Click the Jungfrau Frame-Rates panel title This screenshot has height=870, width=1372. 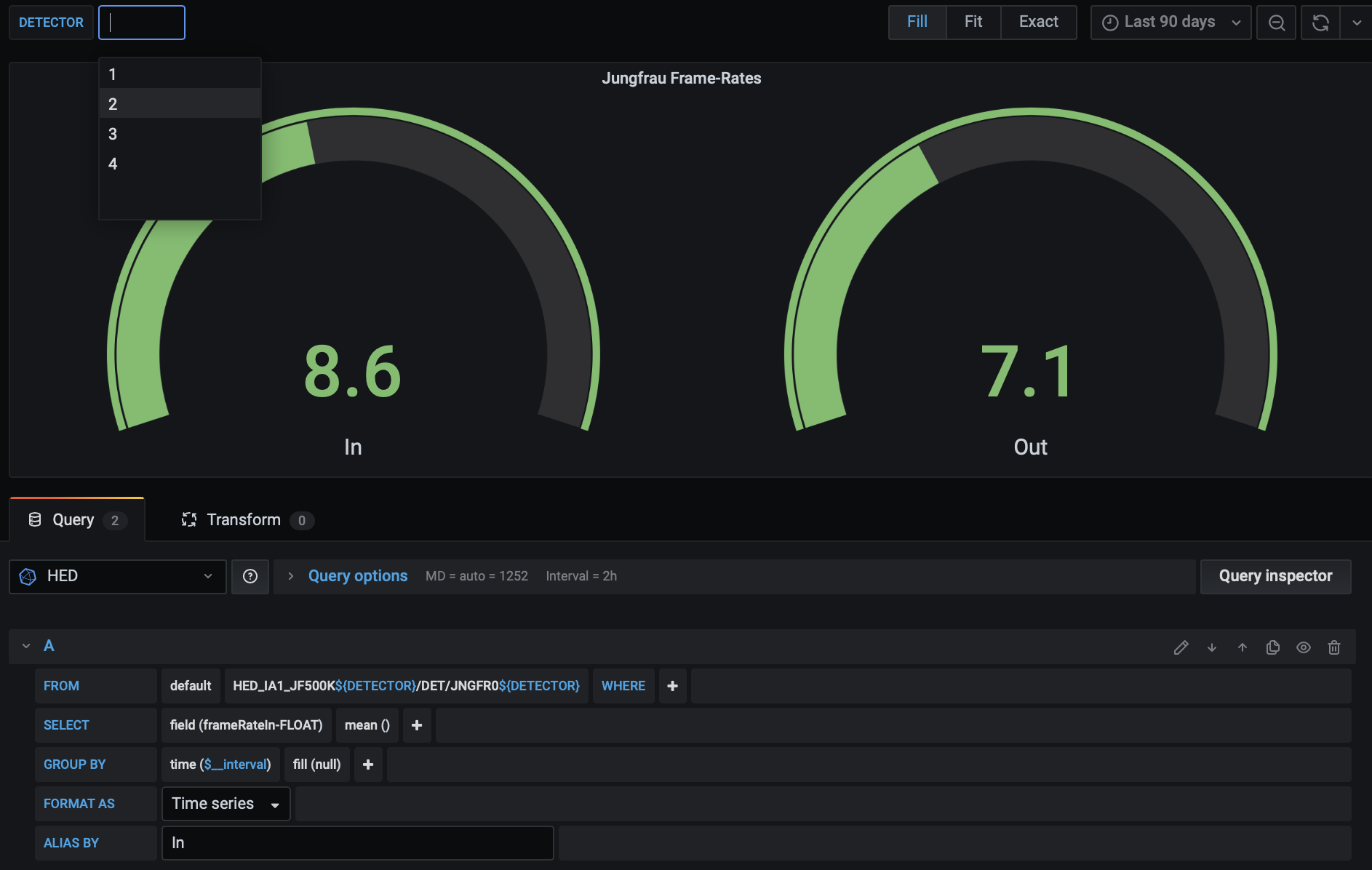point(682,79)
